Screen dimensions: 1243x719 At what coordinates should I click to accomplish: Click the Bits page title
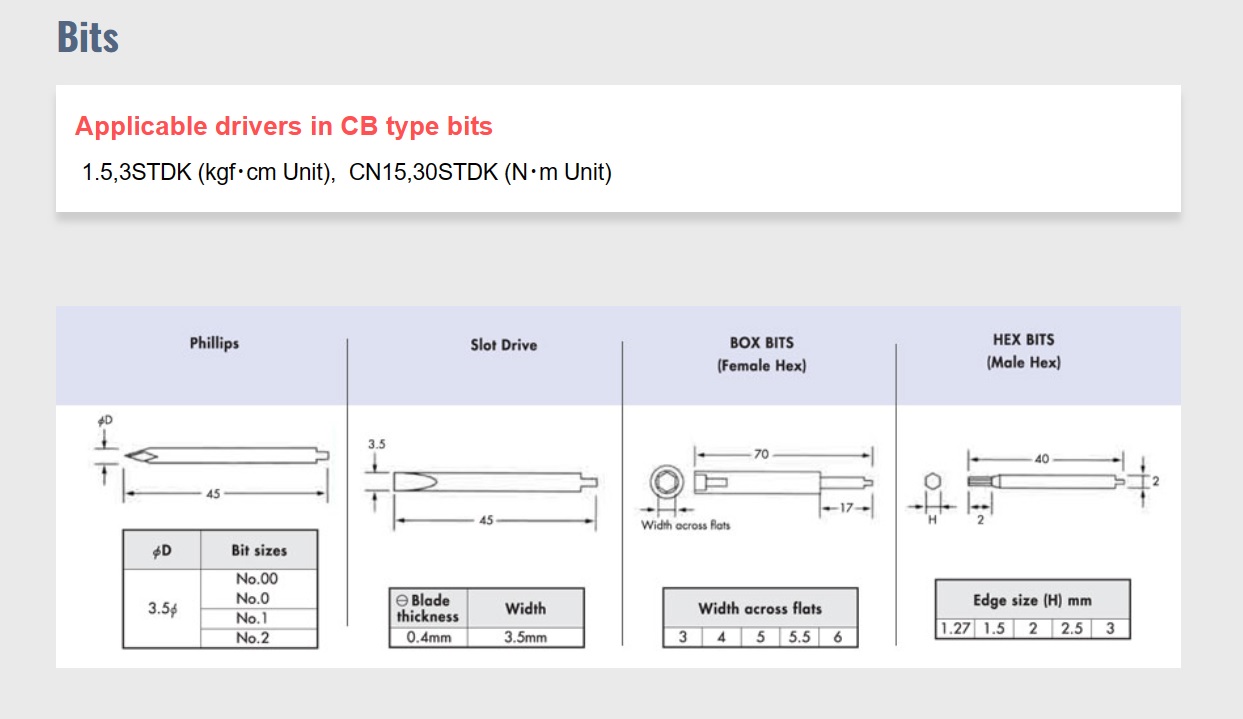pos(88,37)
